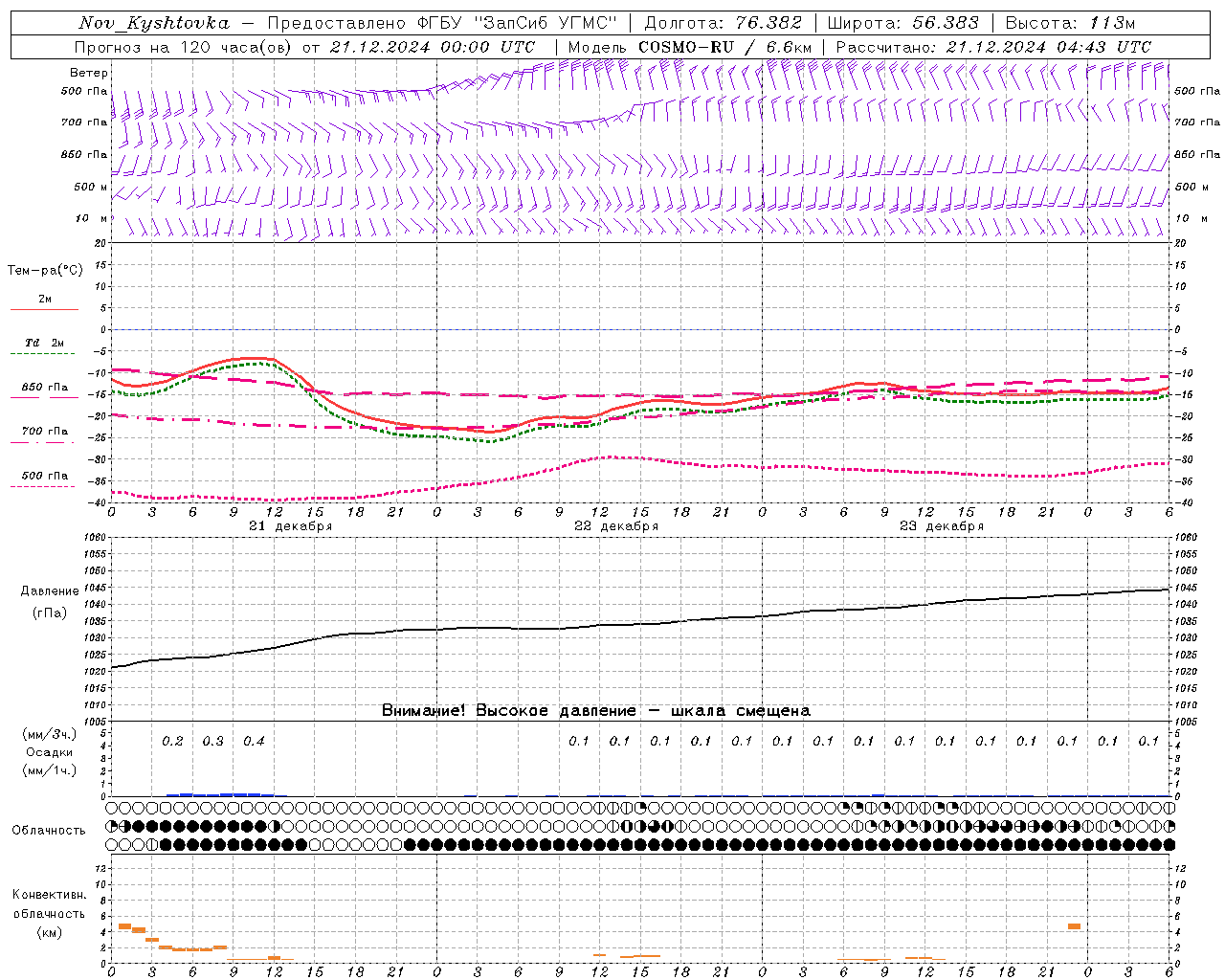Click the '21 декабря' date label
1225x980 pixels.
[291, 526]
